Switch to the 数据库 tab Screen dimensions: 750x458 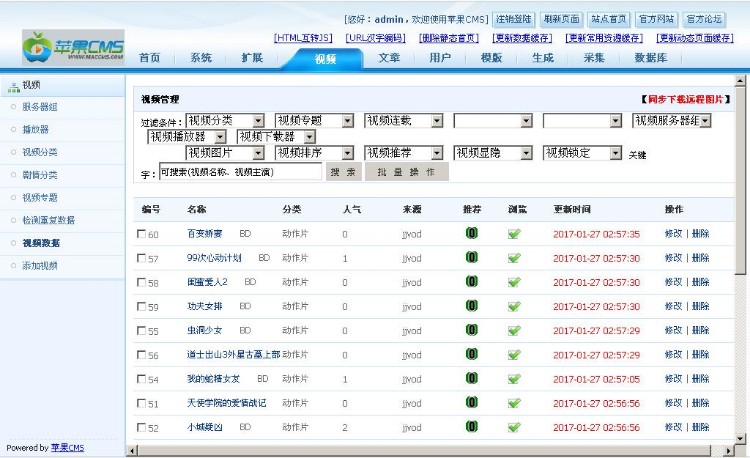(651, 58)
